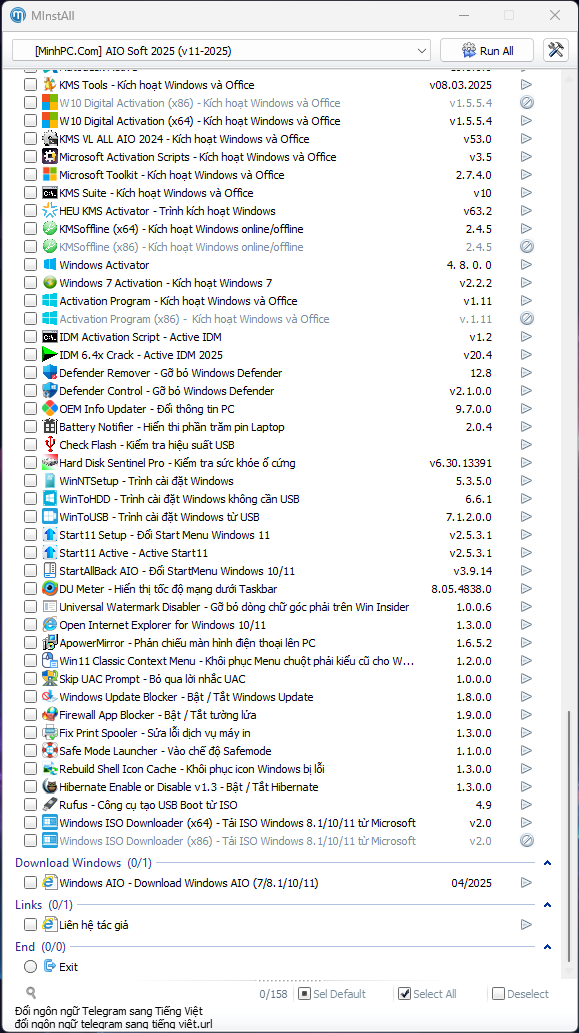
Task: Click the Windows 7 Activation icon
Action: (x=50, y=283)
